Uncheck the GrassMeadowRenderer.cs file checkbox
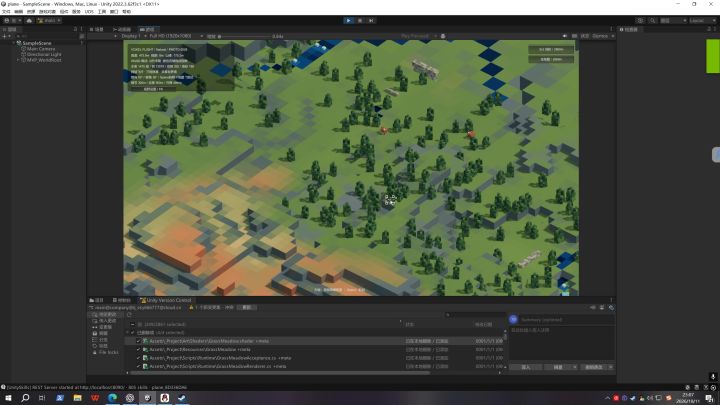Image resolution: width=720 pixels, height=405 pixels. (x=138, y=366)
